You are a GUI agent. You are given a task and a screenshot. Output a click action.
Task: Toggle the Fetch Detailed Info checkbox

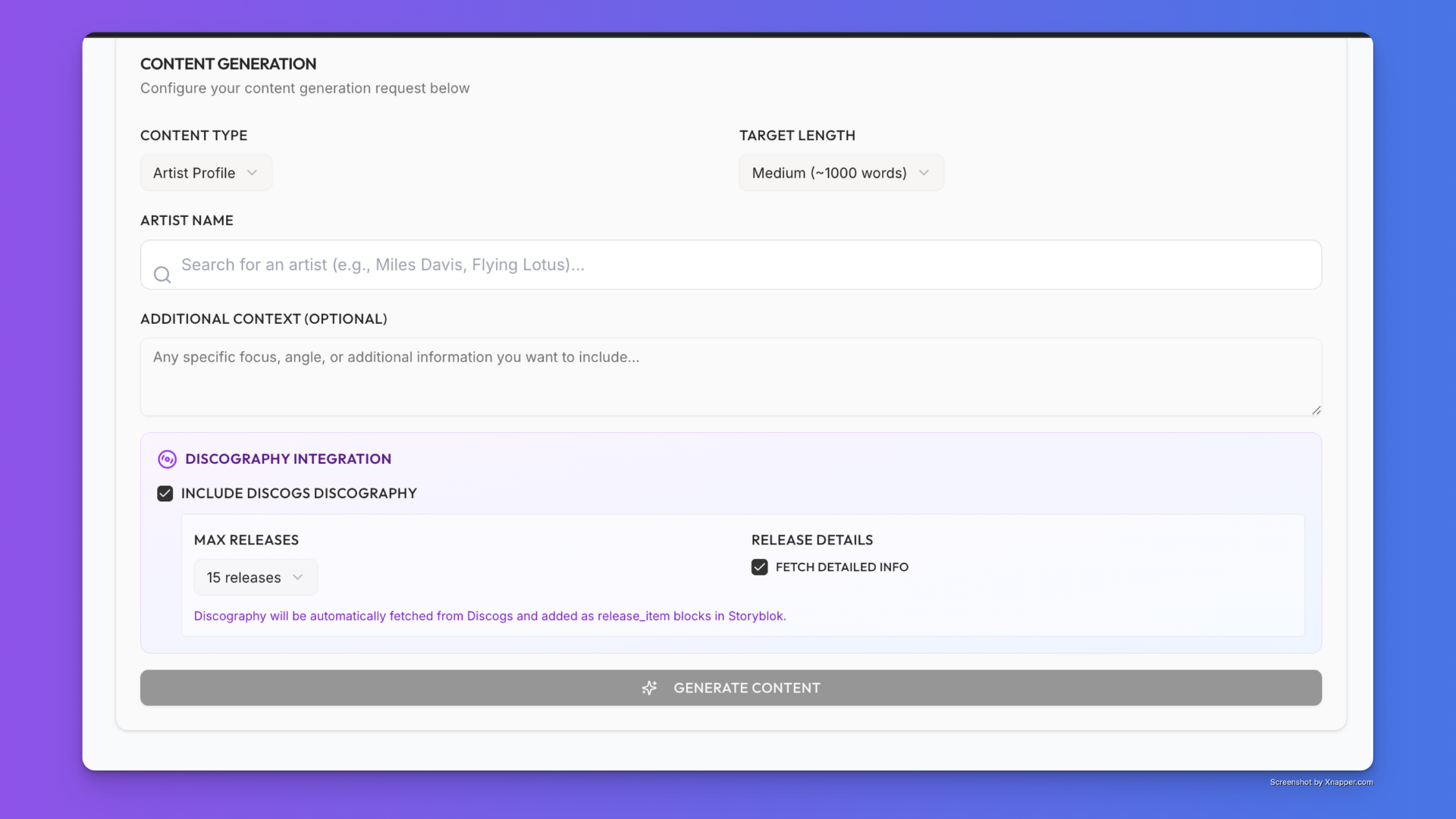click(x=759, y=567)
